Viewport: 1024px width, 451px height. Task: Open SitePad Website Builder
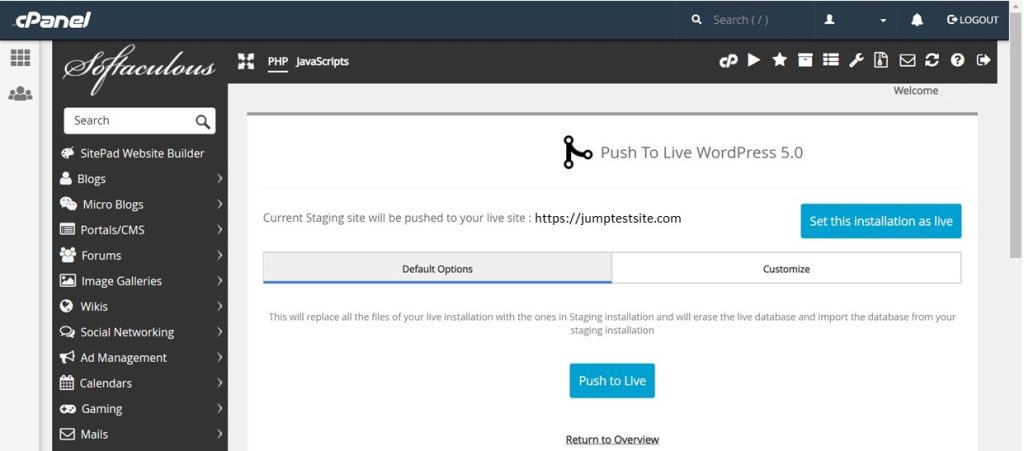coord(142,153)
